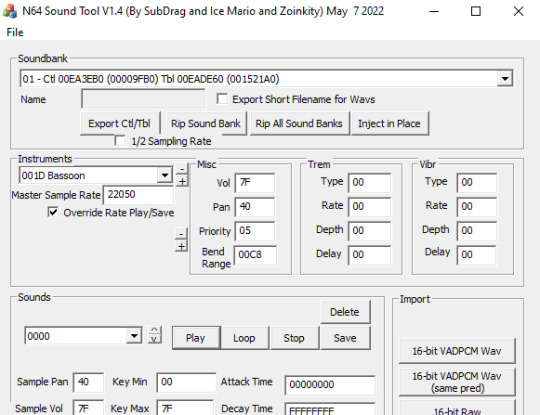
Task: Click the Vibr Depth field
Action: 477,230
